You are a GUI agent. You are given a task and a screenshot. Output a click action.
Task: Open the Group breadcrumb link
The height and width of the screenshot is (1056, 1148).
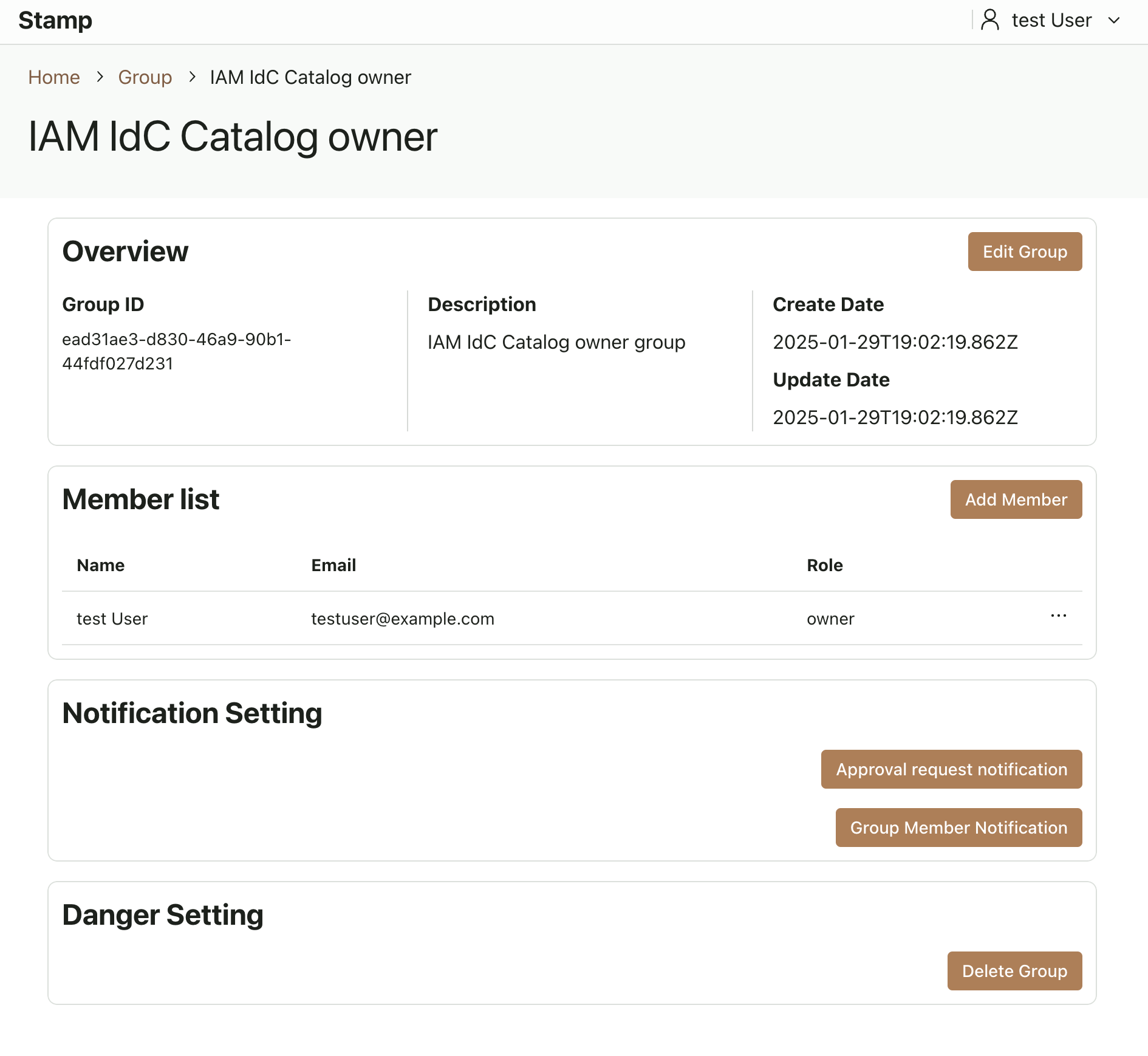(x=145, y=77)
